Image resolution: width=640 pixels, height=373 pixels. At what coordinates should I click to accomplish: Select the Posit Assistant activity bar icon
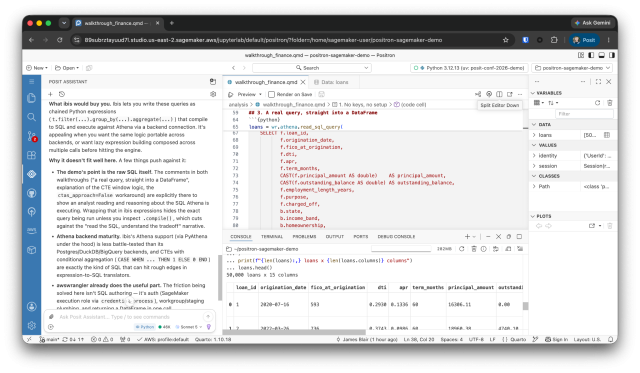pos(31,174)
